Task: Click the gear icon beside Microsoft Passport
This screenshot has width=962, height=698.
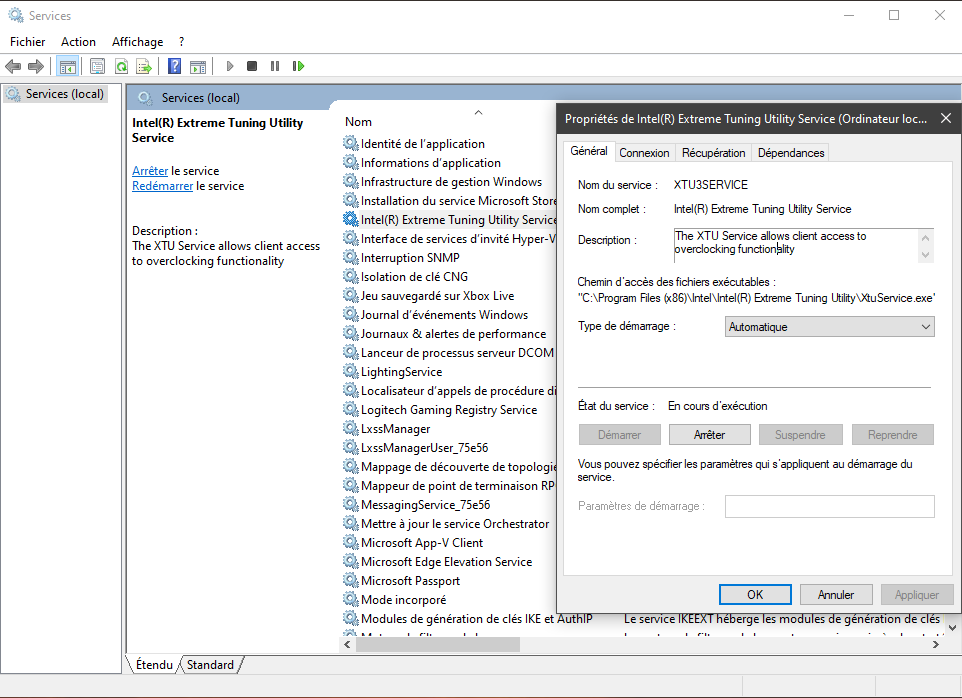Action: (350, 580)
